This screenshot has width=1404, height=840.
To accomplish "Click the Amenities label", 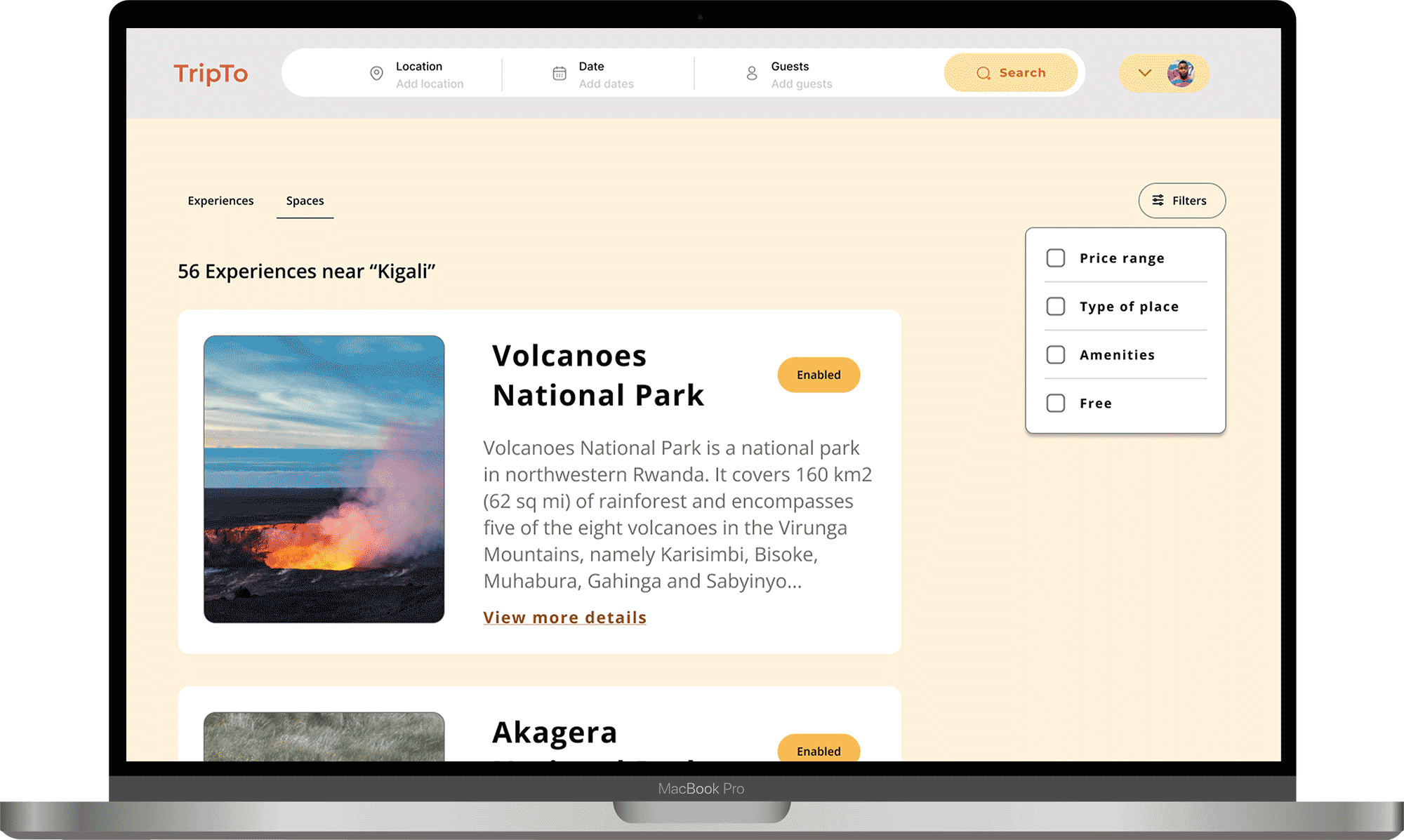I will tap(1117, 355).
